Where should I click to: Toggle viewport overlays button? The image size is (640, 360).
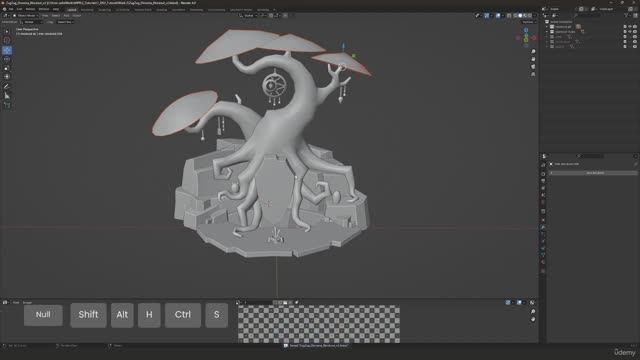point(498,16)
